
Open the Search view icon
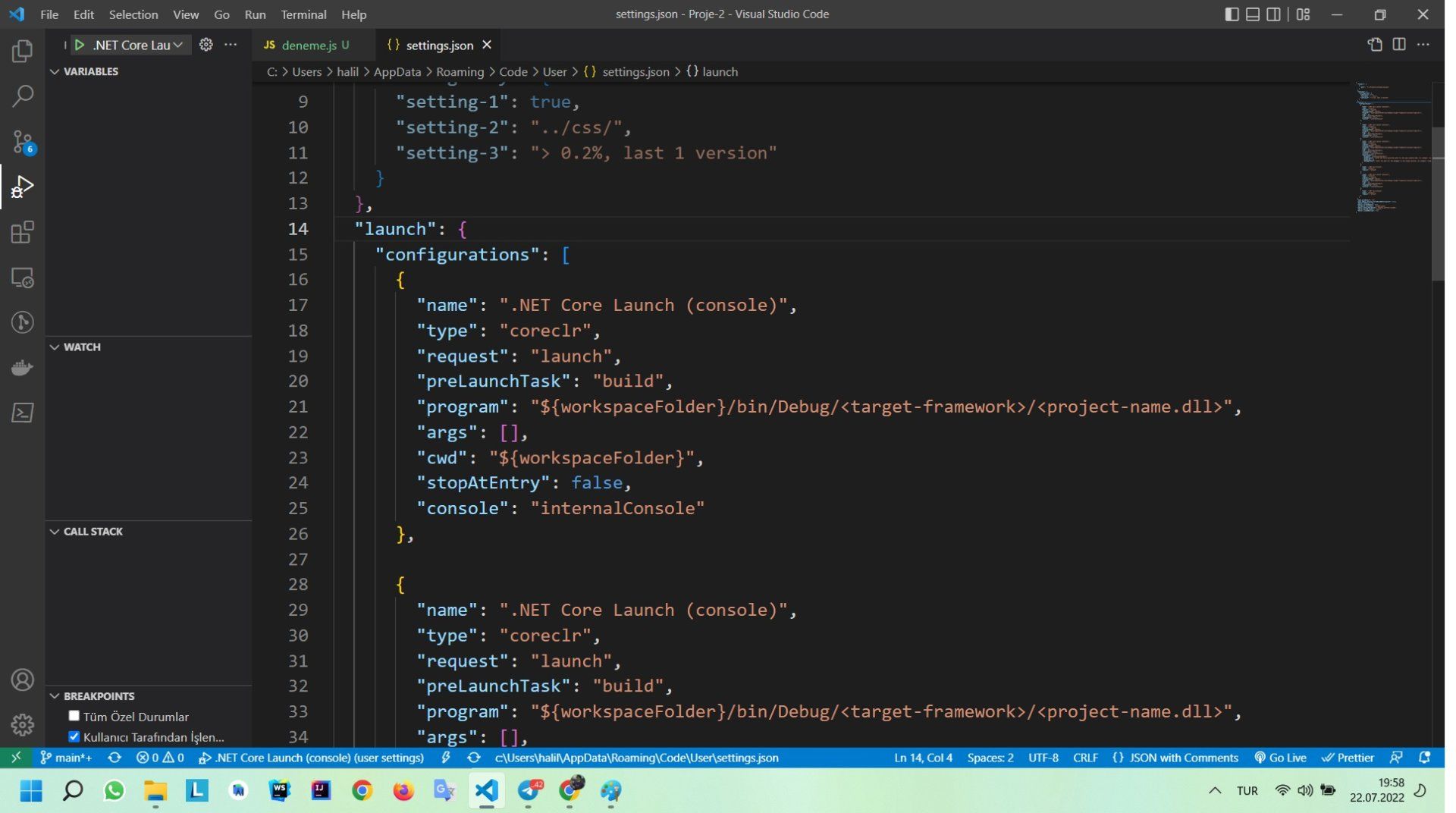point(22,96)
